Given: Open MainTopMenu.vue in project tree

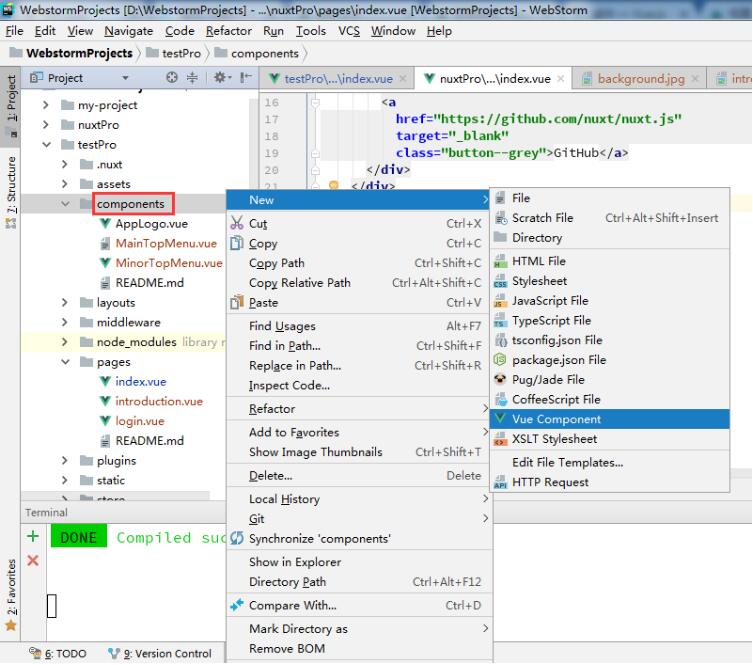Looking at the screenshot, I should click(165, 243).
